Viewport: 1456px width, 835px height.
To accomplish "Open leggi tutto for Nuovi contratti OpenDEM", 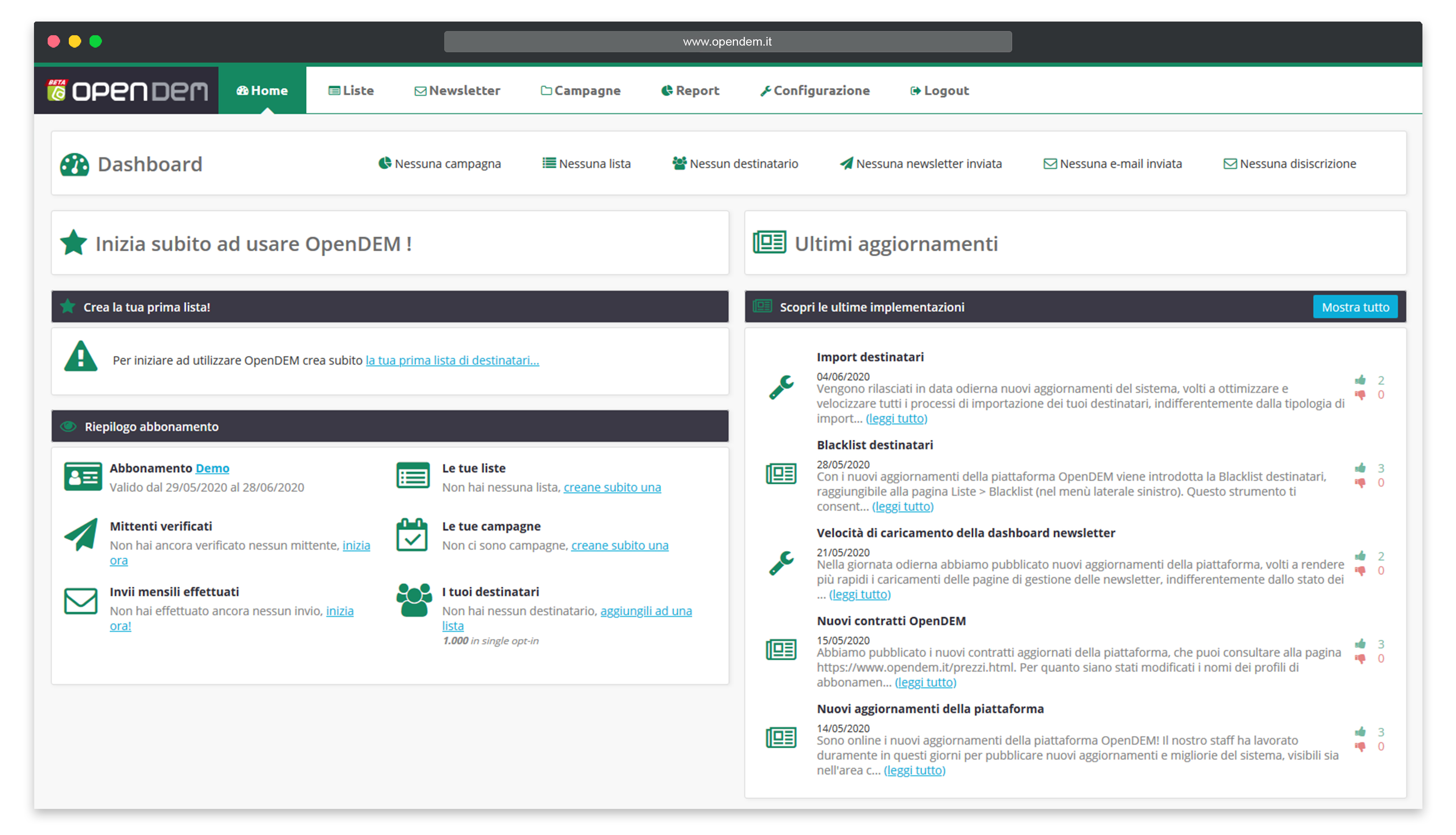I will coord(925,682).
